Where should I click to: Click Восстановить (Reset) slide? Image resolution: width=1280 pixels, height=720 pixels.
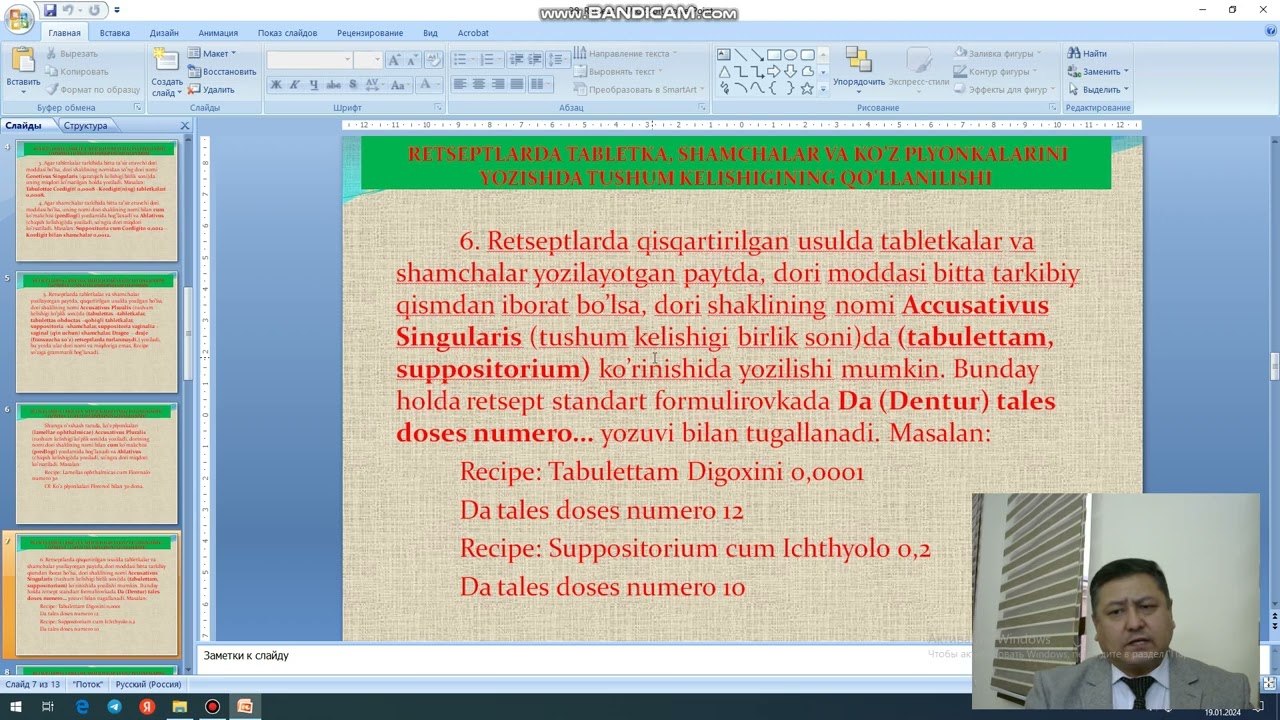click(x=222, y=72)
